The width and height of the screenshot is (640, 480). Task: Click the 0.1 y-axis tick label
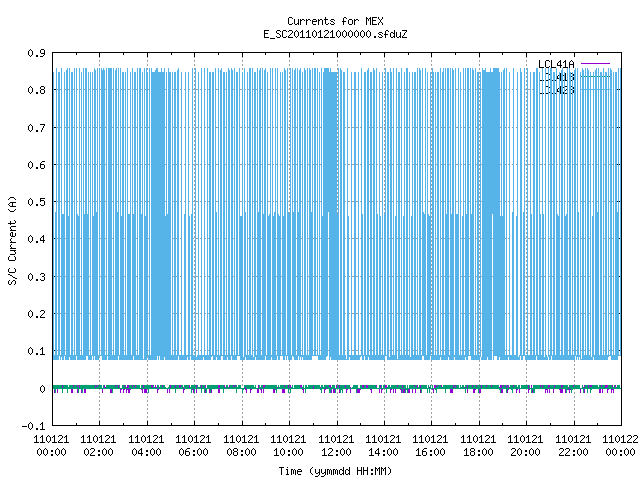36,351
